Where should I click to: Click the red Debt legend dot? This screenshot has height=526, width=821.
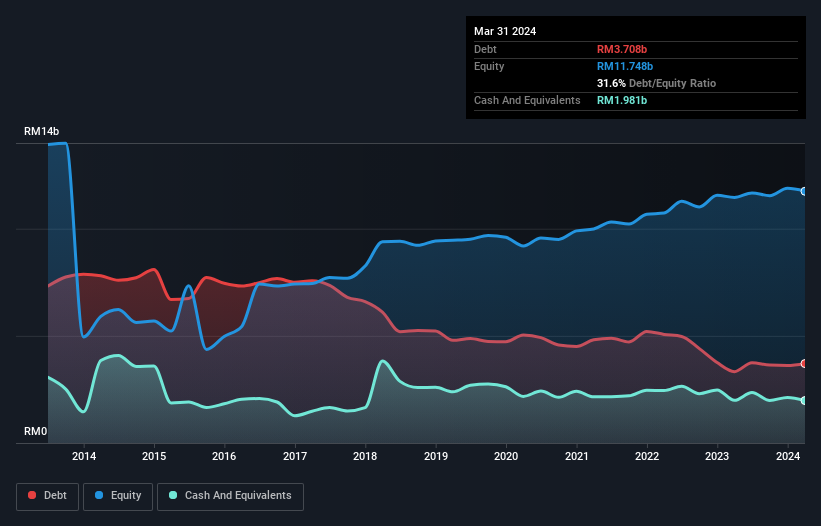click(x=32, y=495)
